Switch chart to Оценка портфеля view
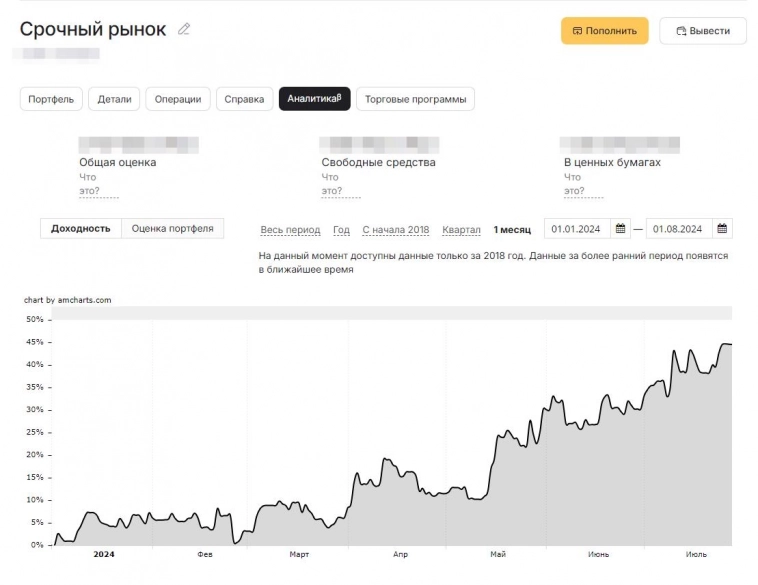The height and width of the screenshot is (585, 758). (172, 229)
